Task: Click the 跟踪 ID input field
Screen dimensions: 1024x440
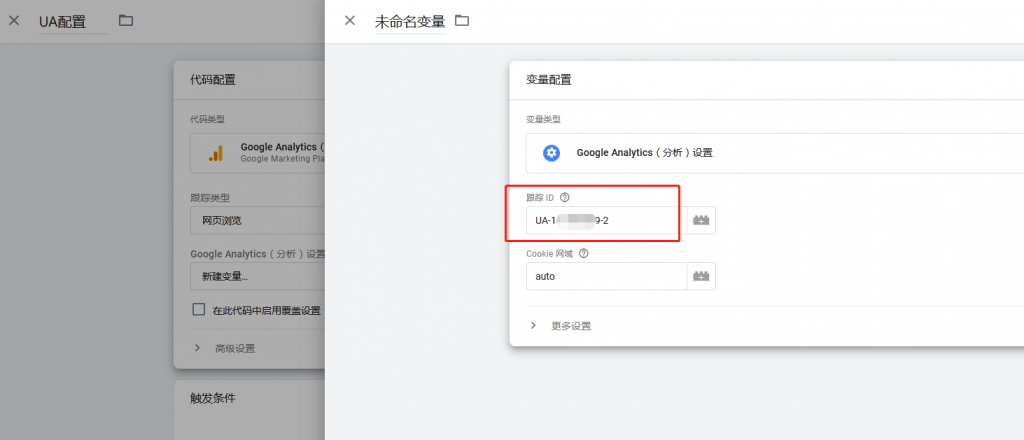Action: click(x=606, y=221)
